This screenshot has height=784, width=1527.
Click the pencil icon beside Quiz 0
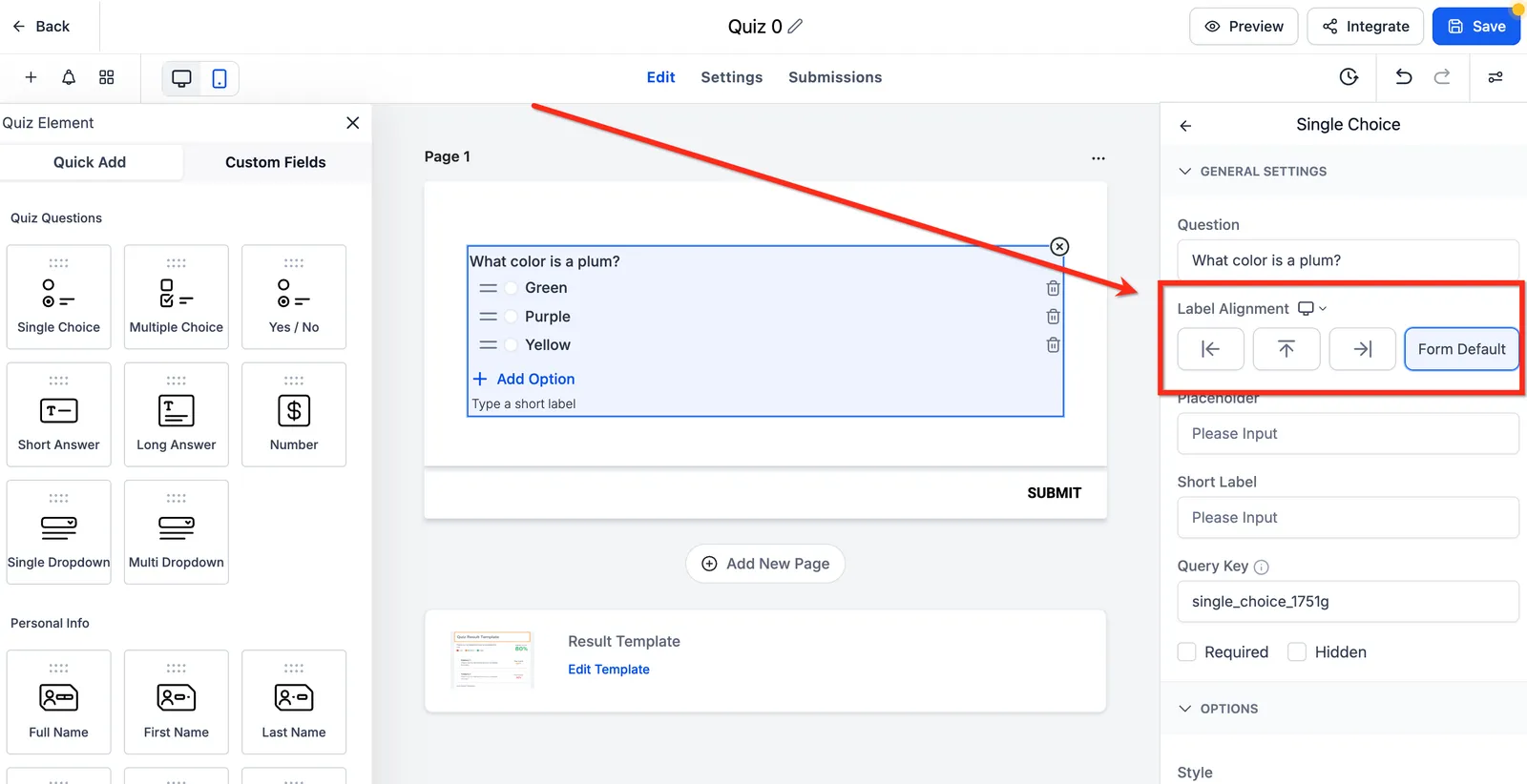point(795,27)
